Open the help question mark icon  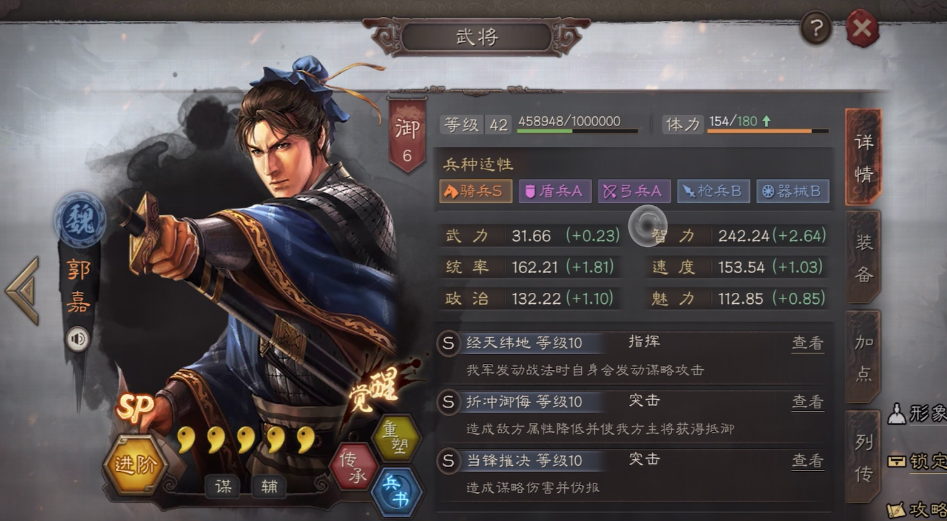click(816, 28)
